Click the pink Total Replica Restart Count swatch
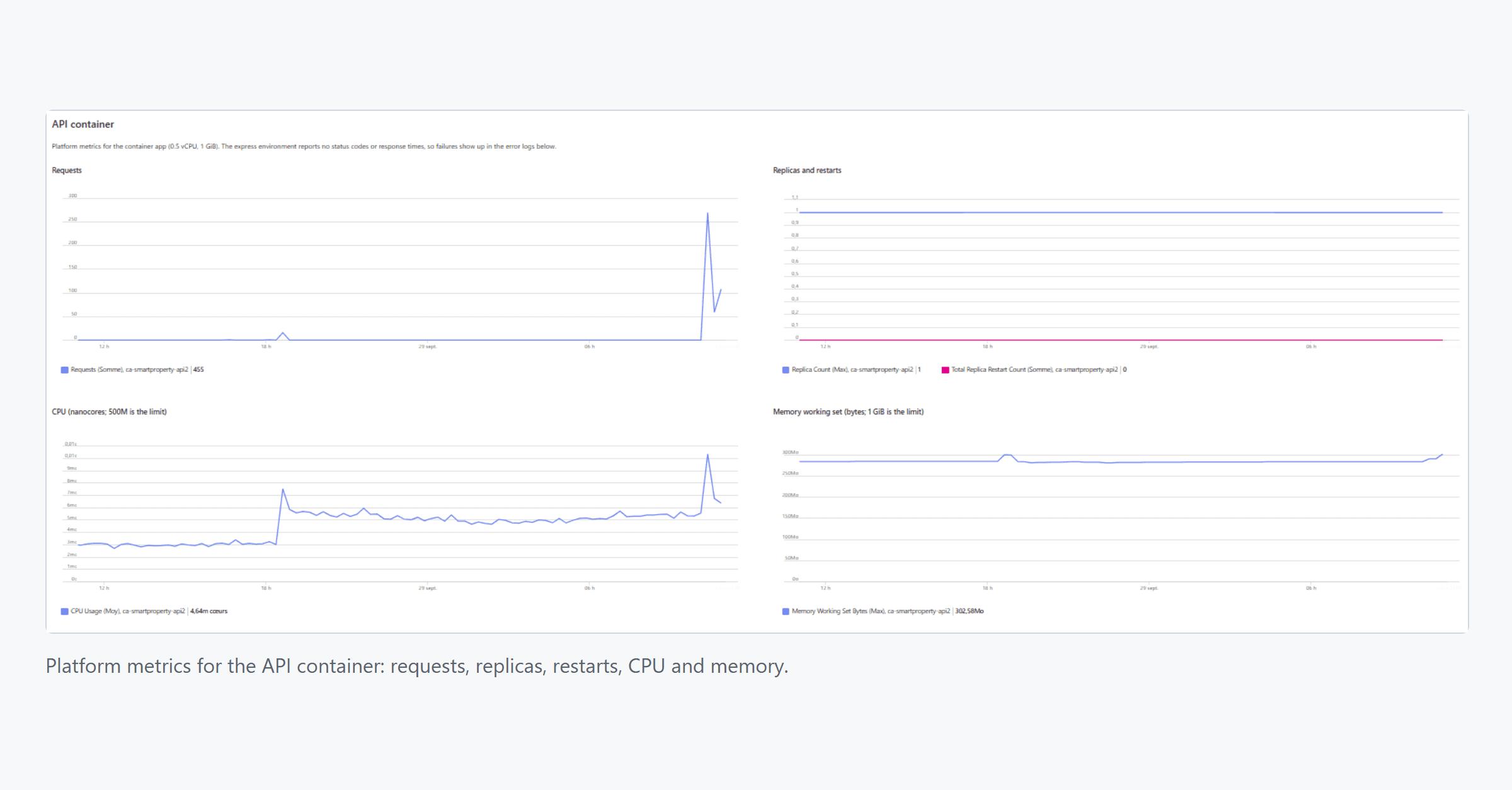Viewport: 1512px width, 790px height. [945, 370]
